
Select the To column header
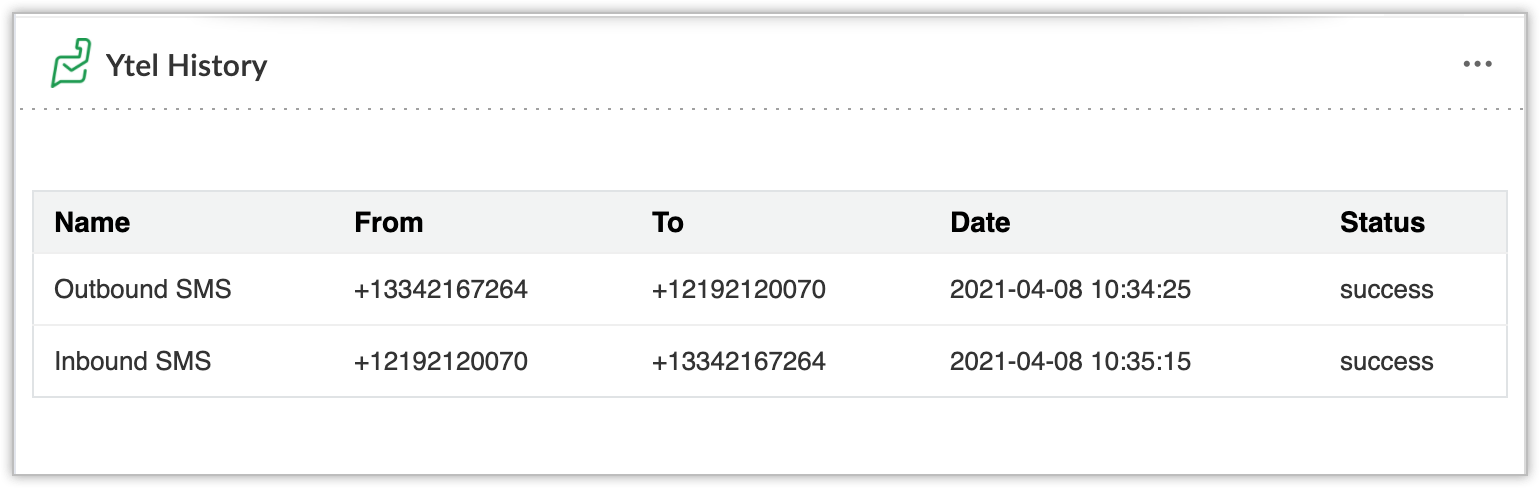tap(668, 222)
